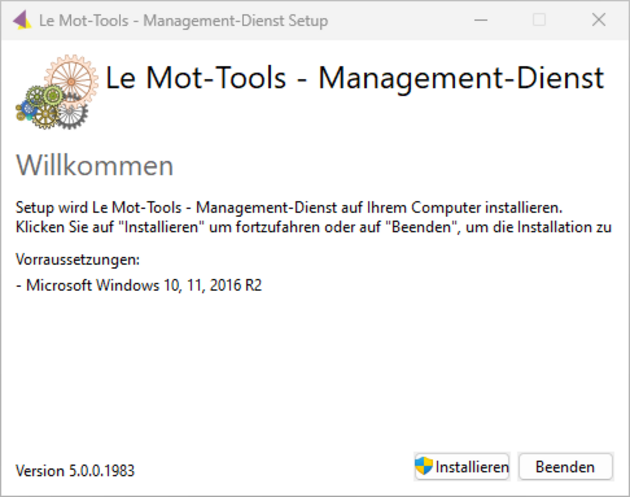The image size is (630, 497).
Task: Minimize the setup window
Action: pos(481,20)
